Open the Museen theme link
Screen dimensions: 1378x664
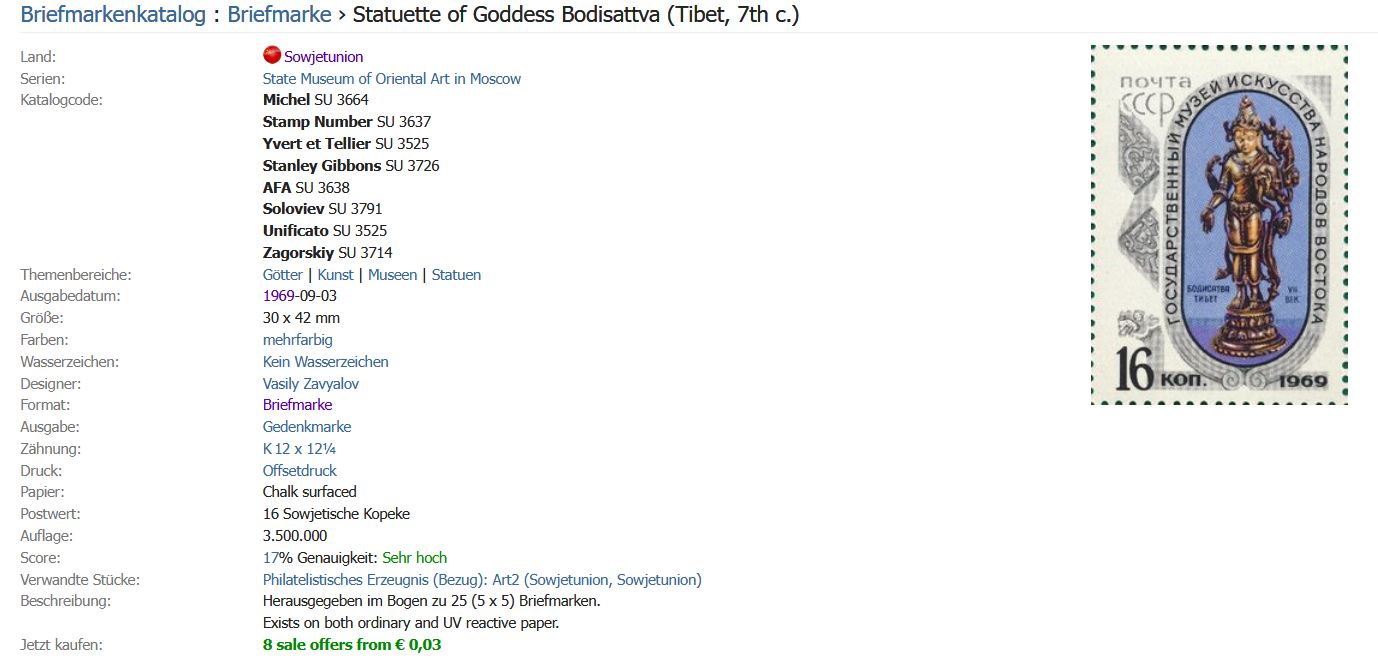point(392,275)
